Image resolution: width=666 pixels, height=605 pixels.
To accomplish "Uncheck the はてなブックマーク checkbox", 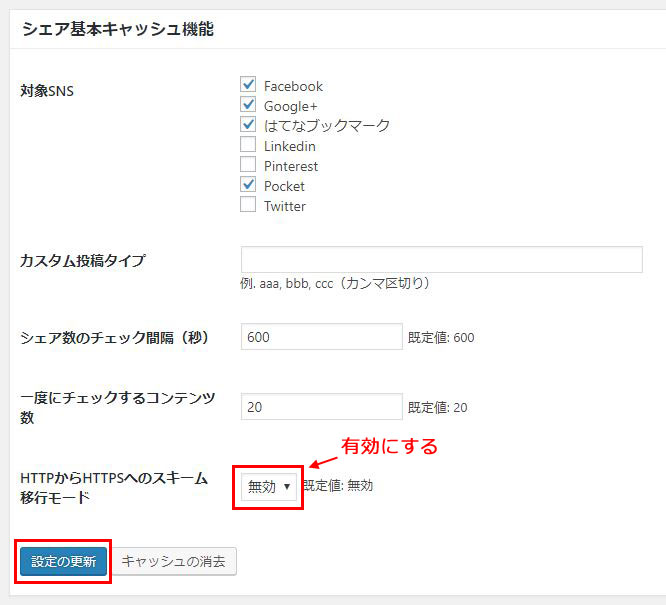I will 248,124.
